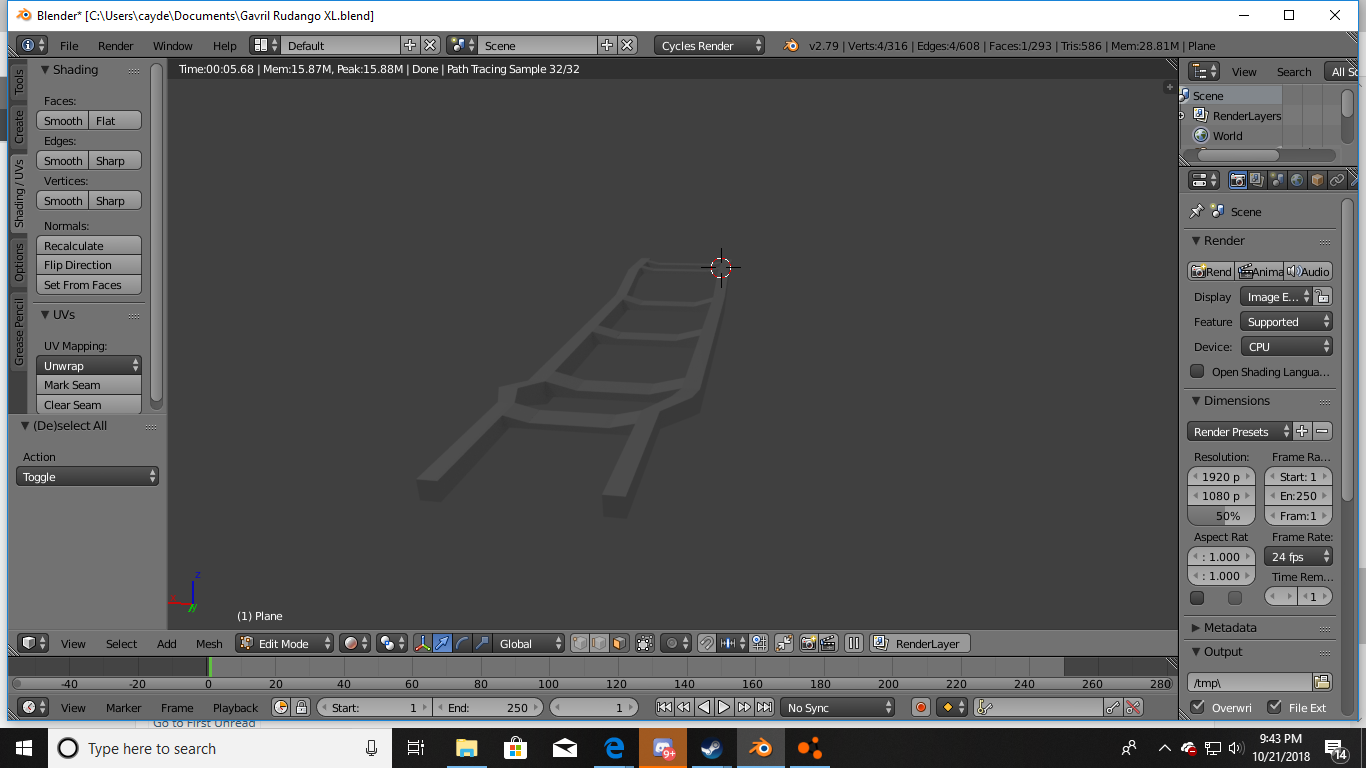Screen dimensions: 1366x768
Task: Render OpenGL animation clapperboard icon
Action: pos(828,643)
